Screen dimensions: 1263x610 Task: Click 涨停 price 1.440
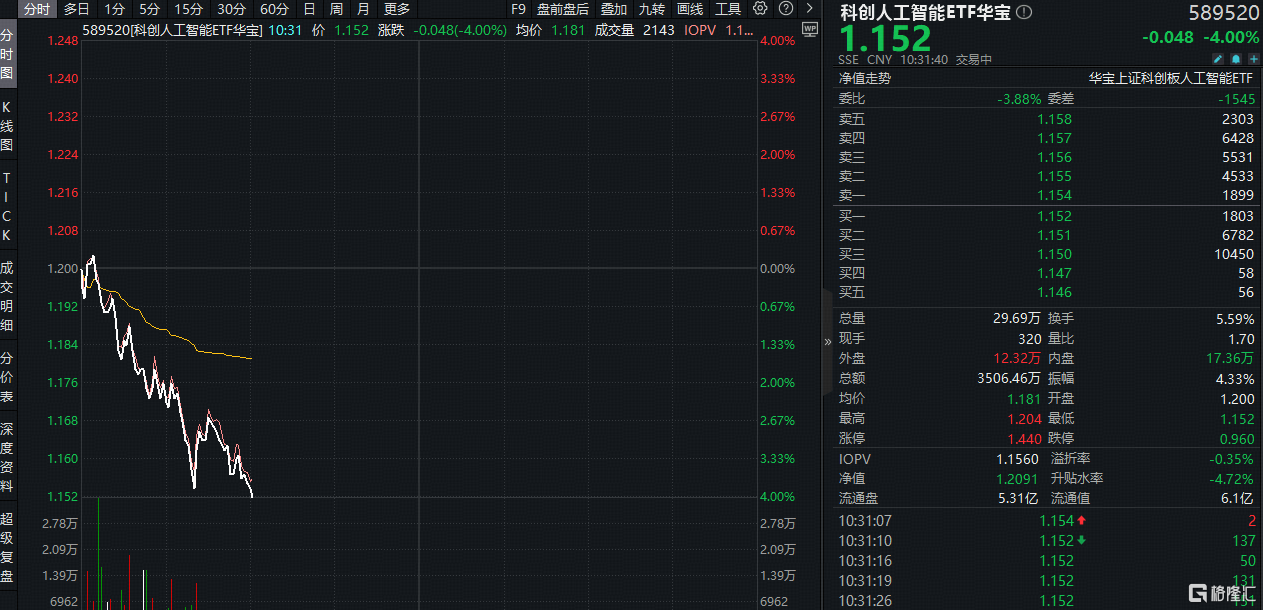click(x=1023, y=439)
